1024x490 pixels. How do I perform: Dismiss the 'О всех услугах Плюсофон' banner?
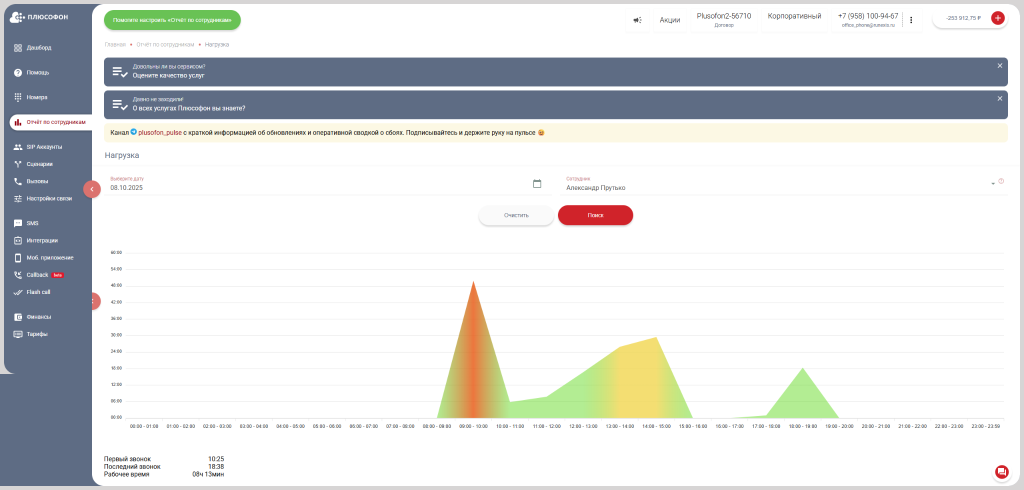[x=999, y=99]
